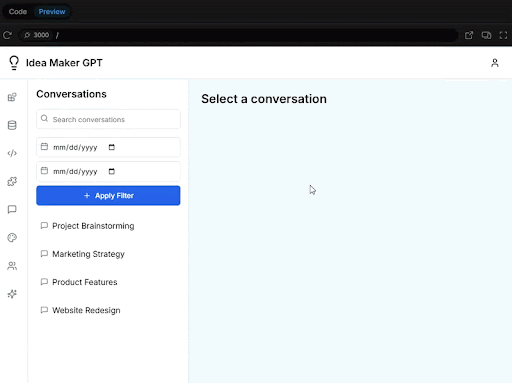Open the color palette sidebar icon

pyautogui.click(x=12, y=238)
